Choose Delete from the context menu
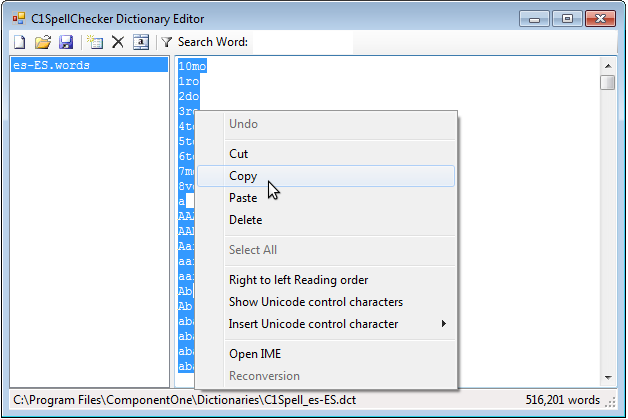Screen dimensions: 628x419 pyautogui.click(x=326, y=220)
